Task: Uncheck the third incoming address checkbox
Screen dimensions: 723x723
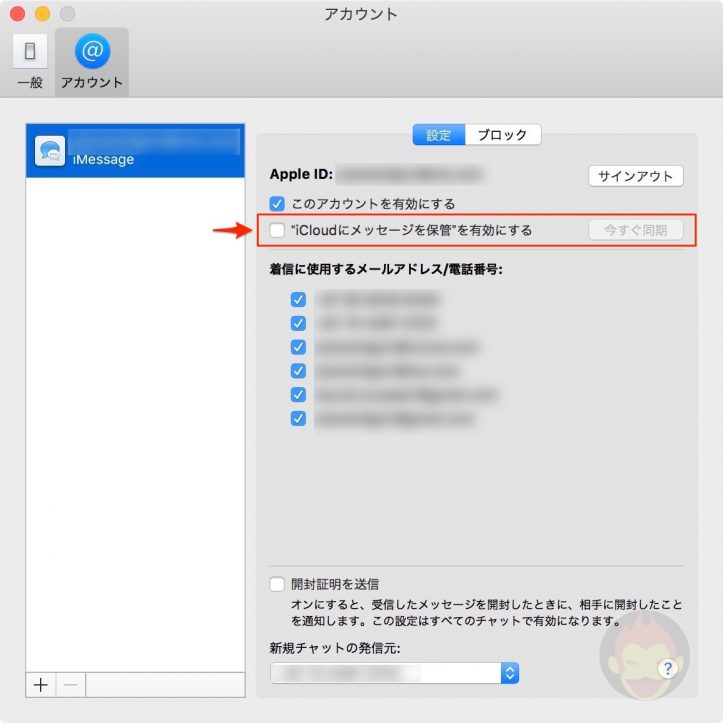Action: [x=298, y=347]
